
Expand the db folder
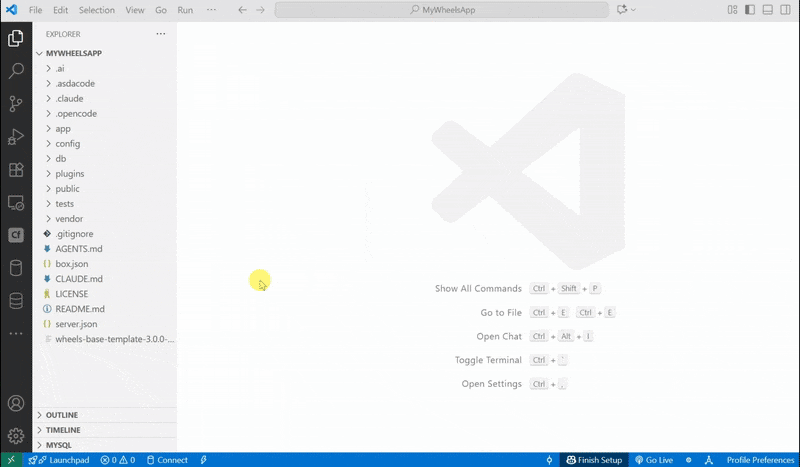pos(105,159)
